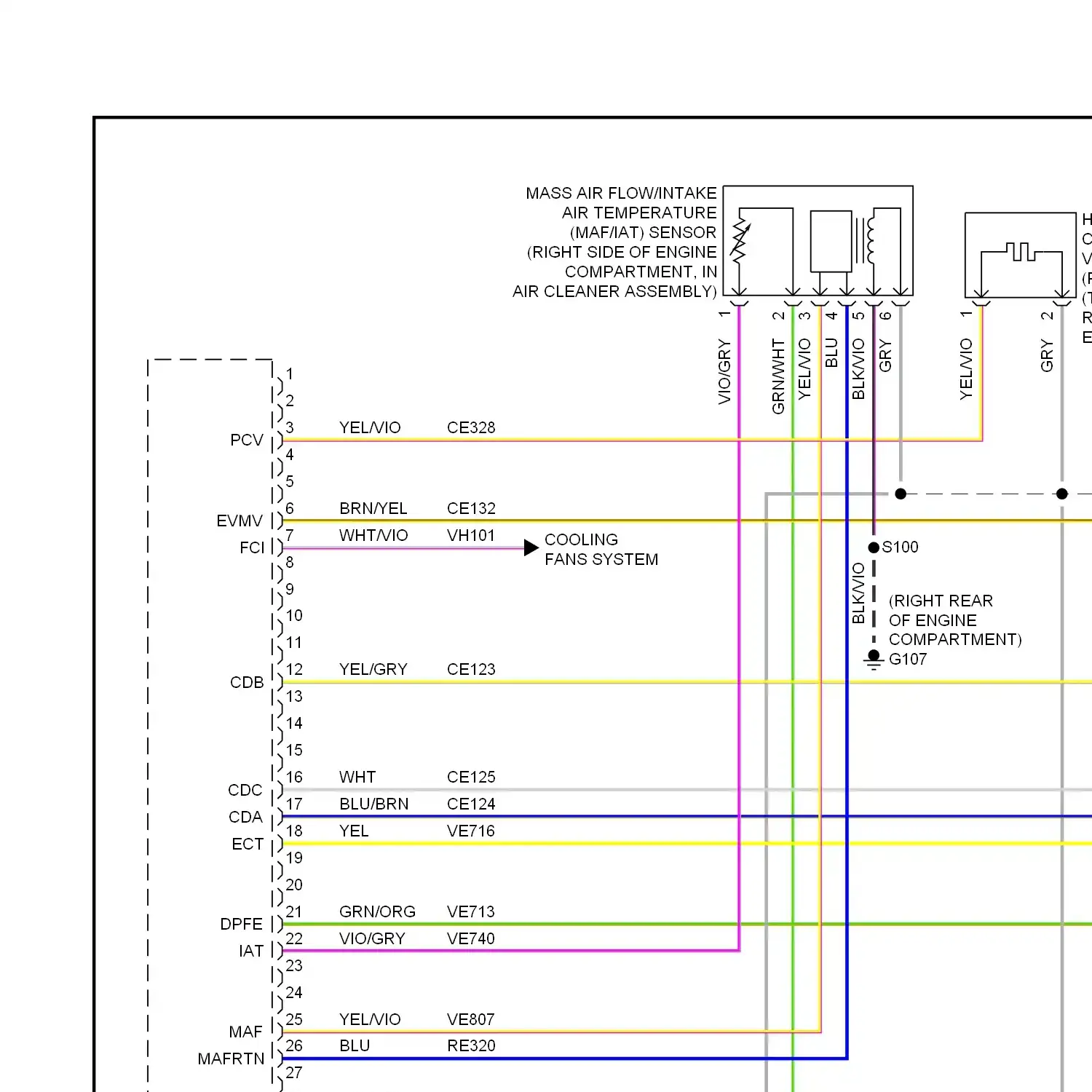The image size is (1092, 1092).
Task: Click the YEL/GRY wire color label
Action: point(373,669)
